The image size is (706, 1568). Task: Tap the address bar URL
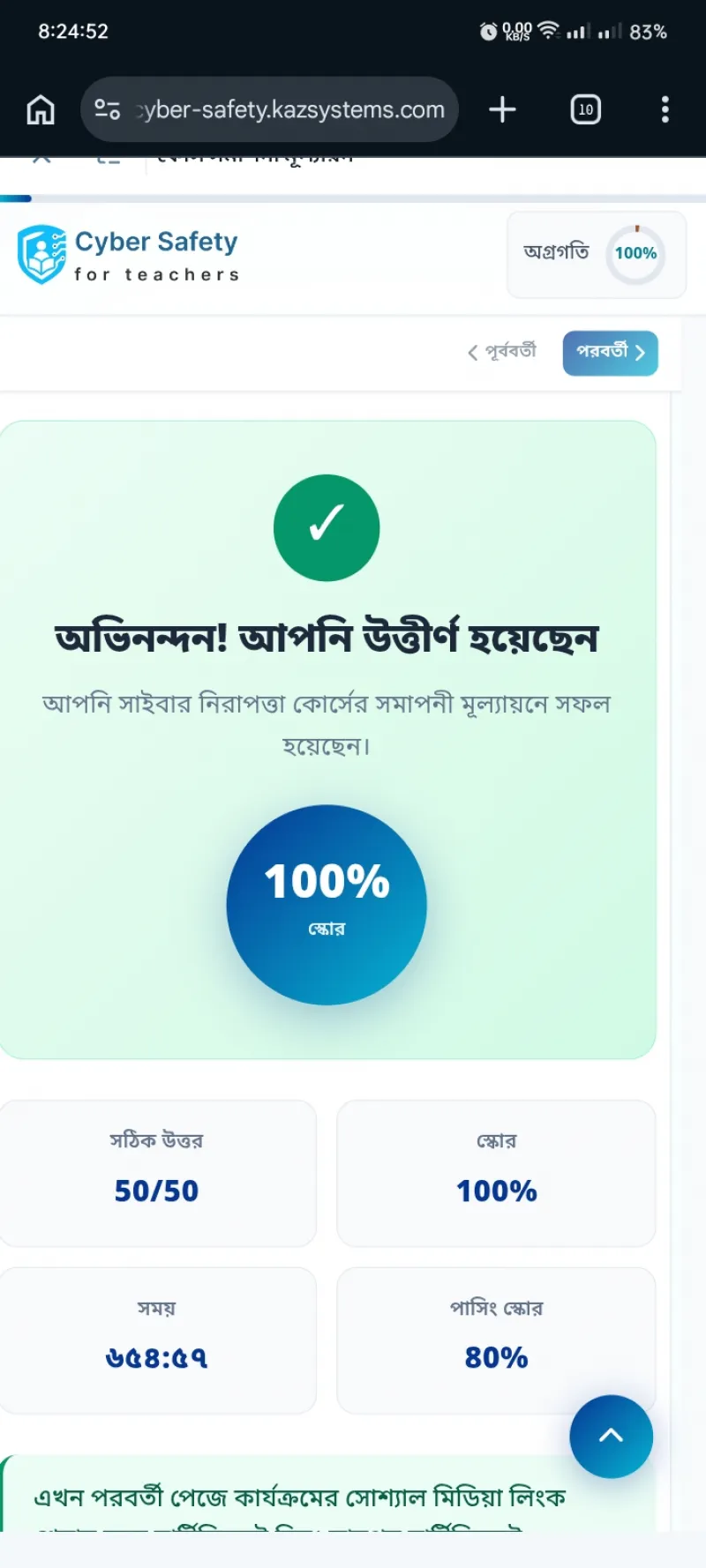pyautogui.click(x=291, y=109)
